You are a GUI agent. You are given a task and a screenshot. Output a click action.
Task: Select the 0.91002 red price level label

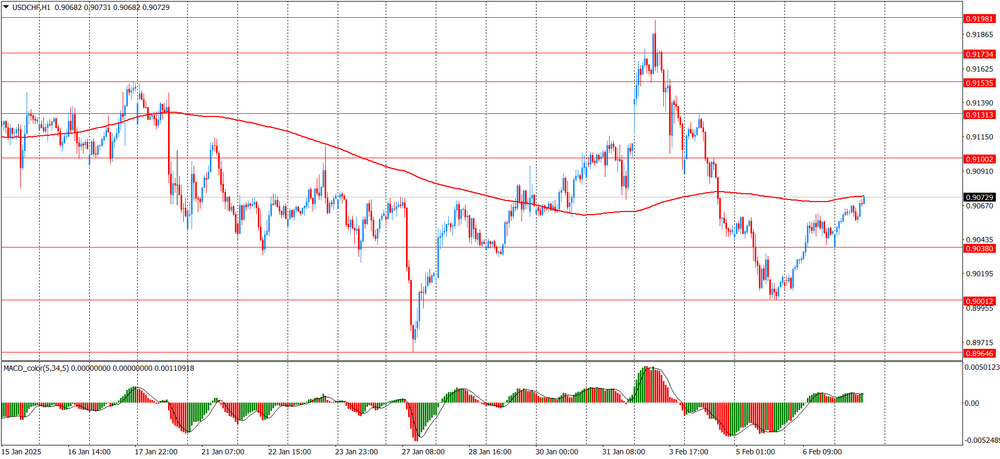(981, 159)
